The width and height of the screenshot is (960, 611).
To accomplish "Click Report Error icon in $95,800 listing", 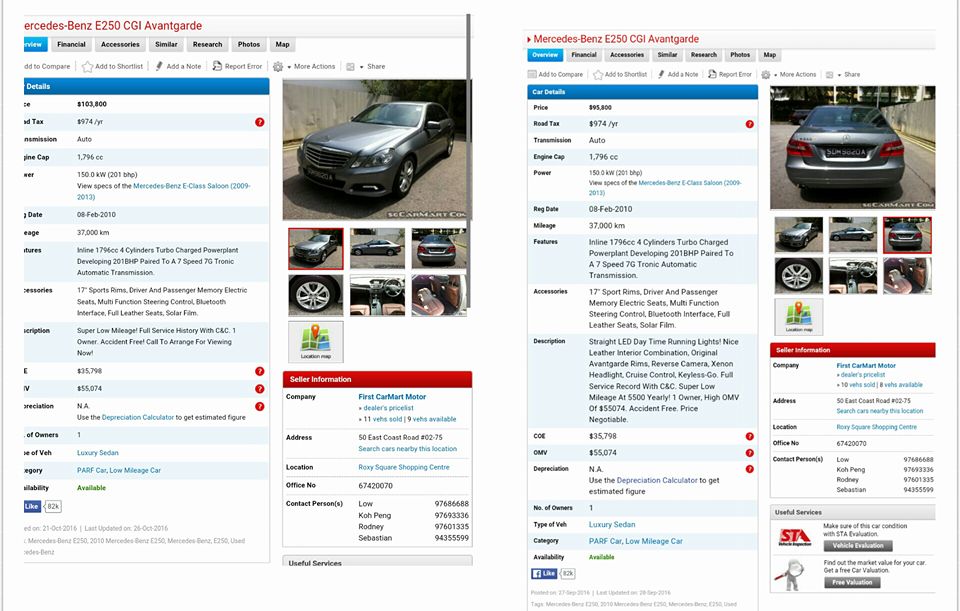I will (712, 74).
